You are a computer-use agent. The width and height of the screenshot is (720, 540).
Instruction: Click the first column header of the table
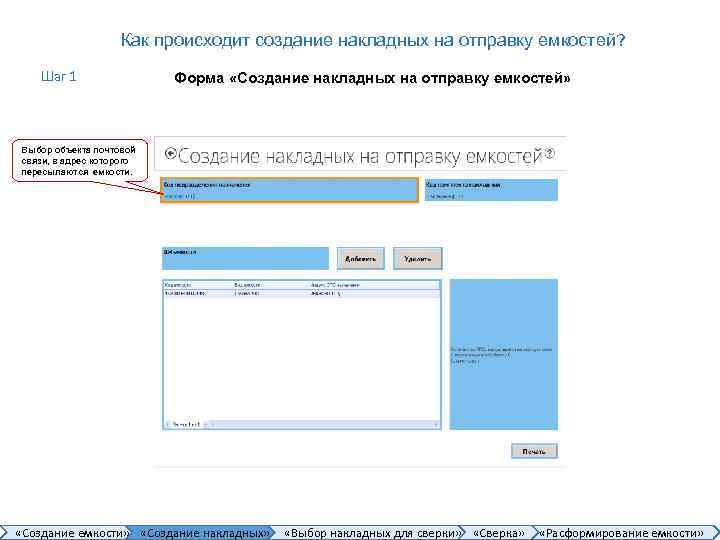[178, 285]
